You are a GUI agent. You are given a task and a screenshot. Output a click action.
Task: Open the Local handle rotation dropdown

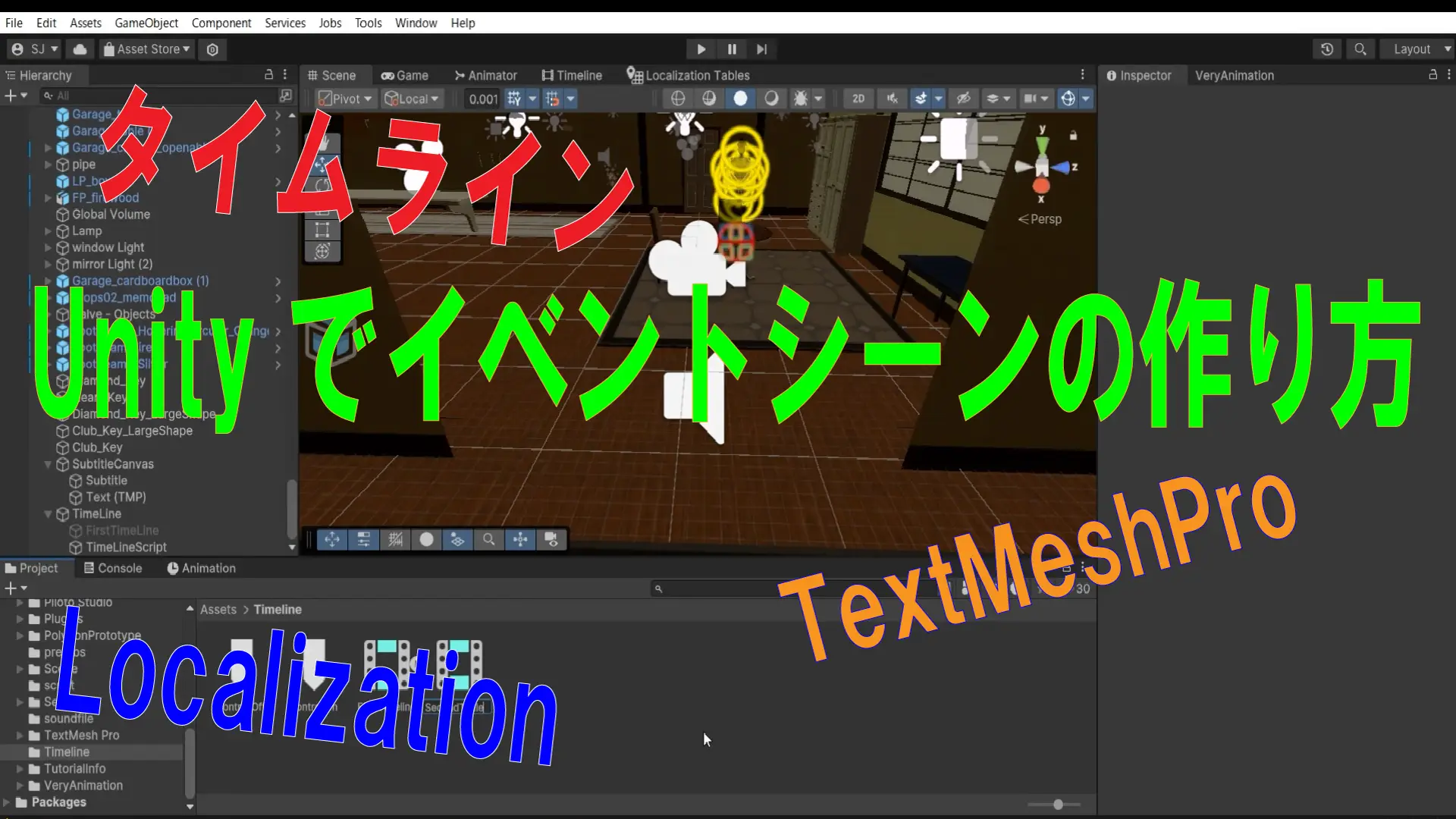412,99
